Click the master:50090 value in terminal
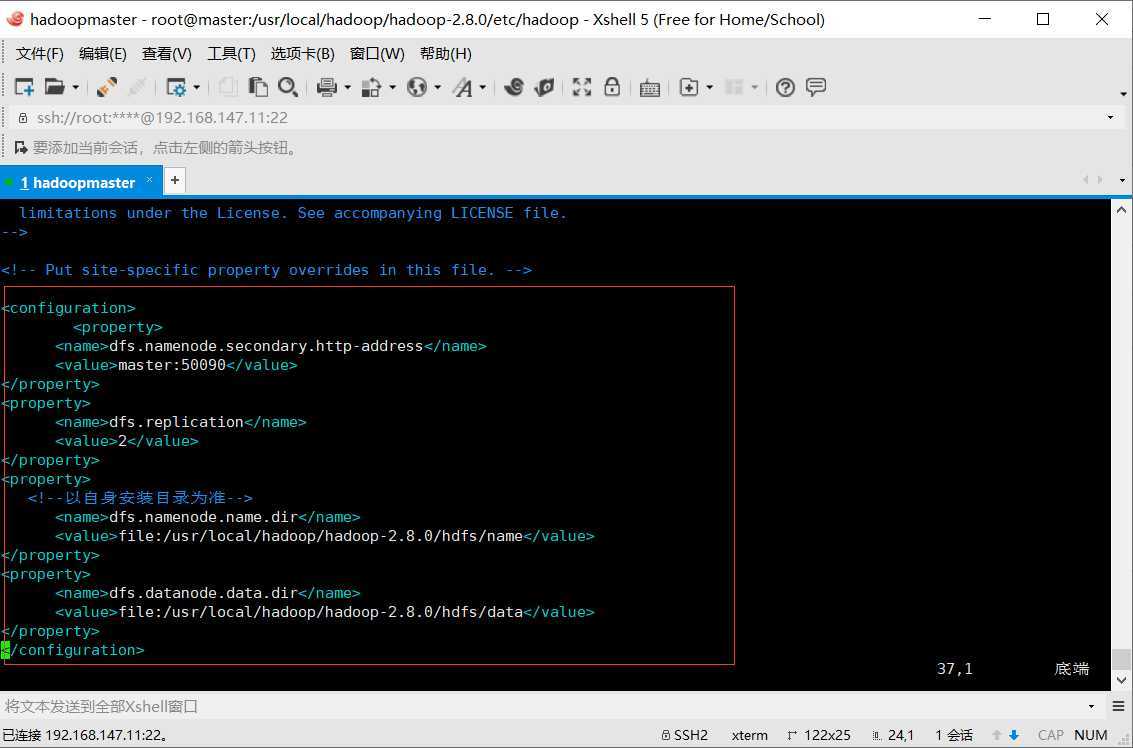Screen dimensions: 1133x748 pyautogui.click(x=172, y=365)
